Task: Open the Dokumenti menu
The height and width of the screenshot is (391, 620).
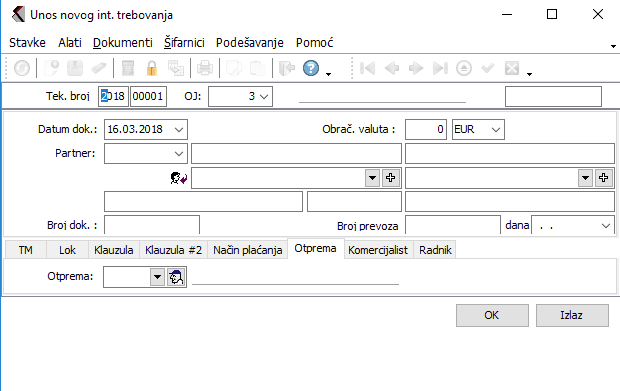Action: click(123, 43)
